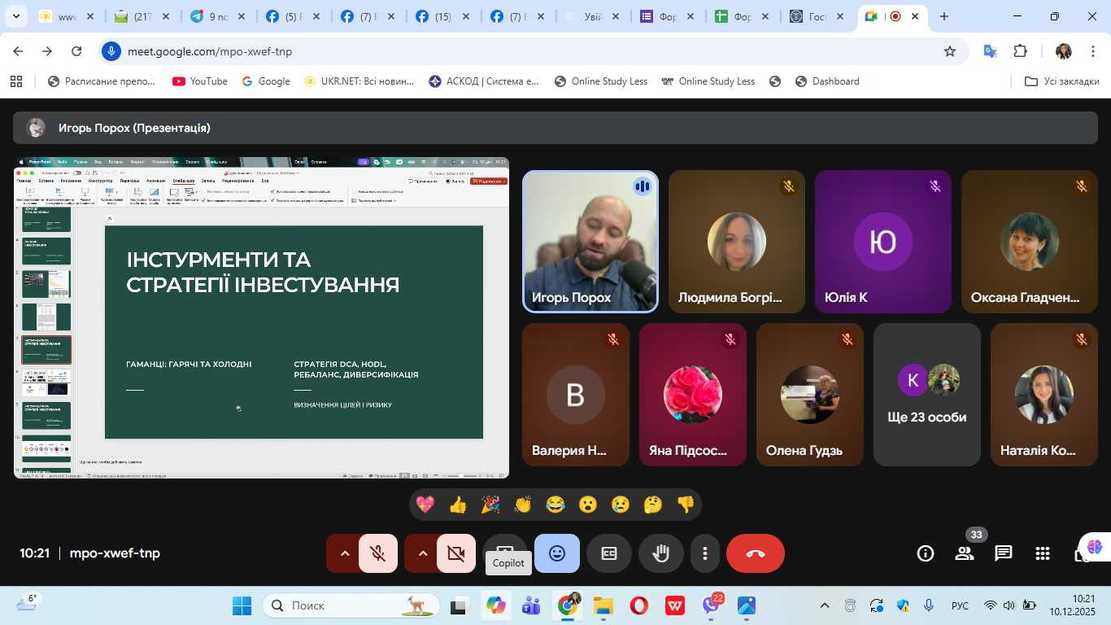Toggle closed captions button

(609, 553)
